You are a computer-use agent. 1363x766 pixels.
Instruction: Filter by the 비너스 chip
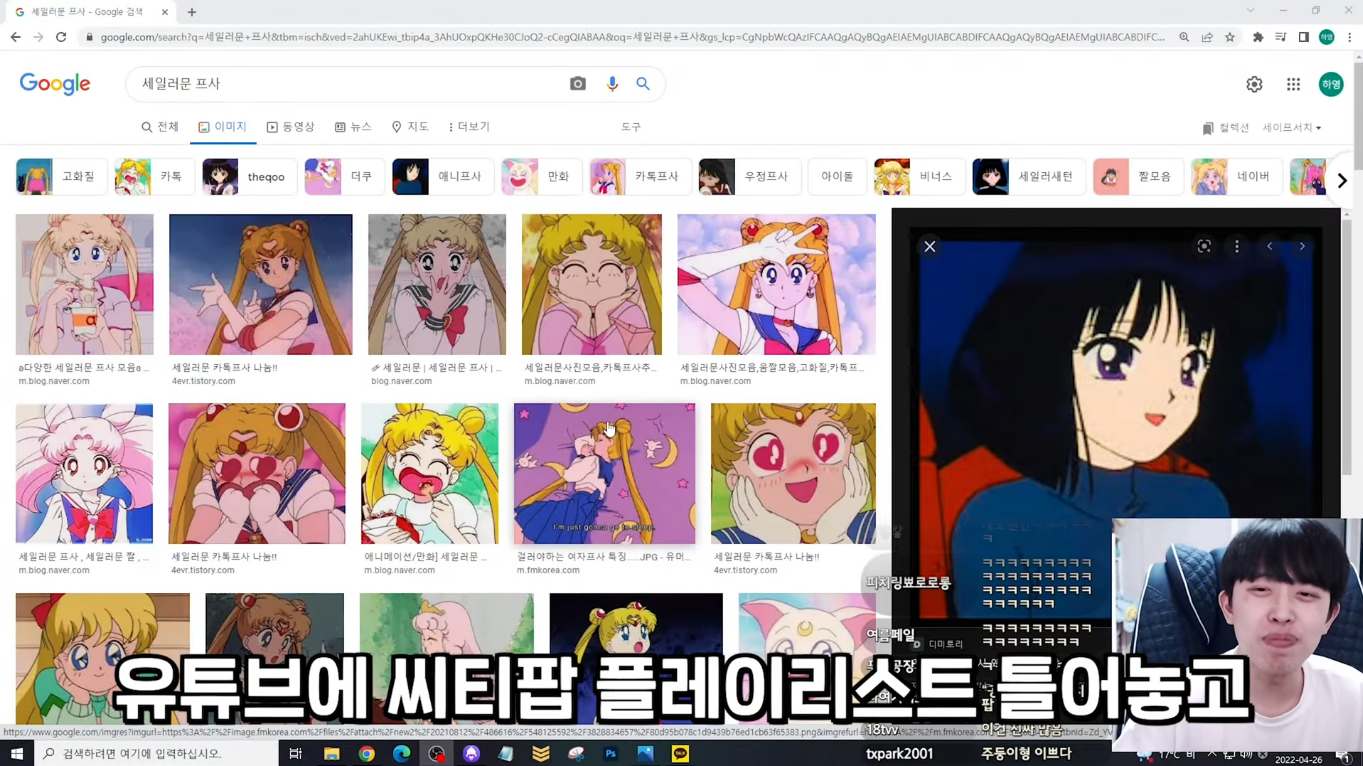click(919, 177)
